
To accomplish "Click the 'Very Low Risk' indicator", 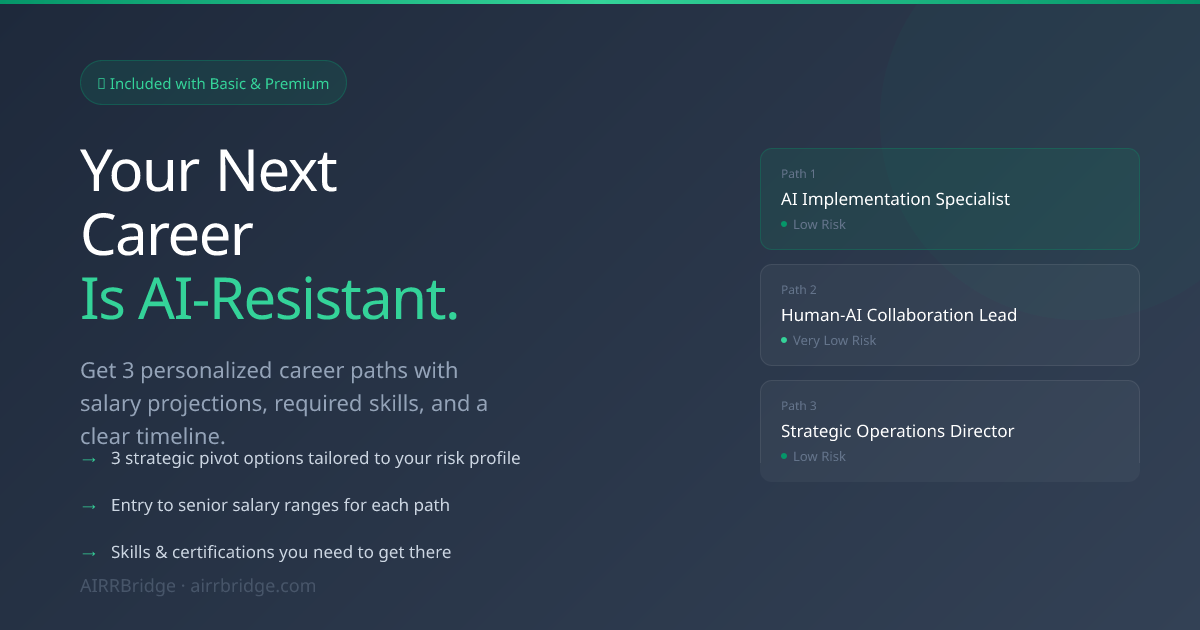I will click(x=834, y=341).
